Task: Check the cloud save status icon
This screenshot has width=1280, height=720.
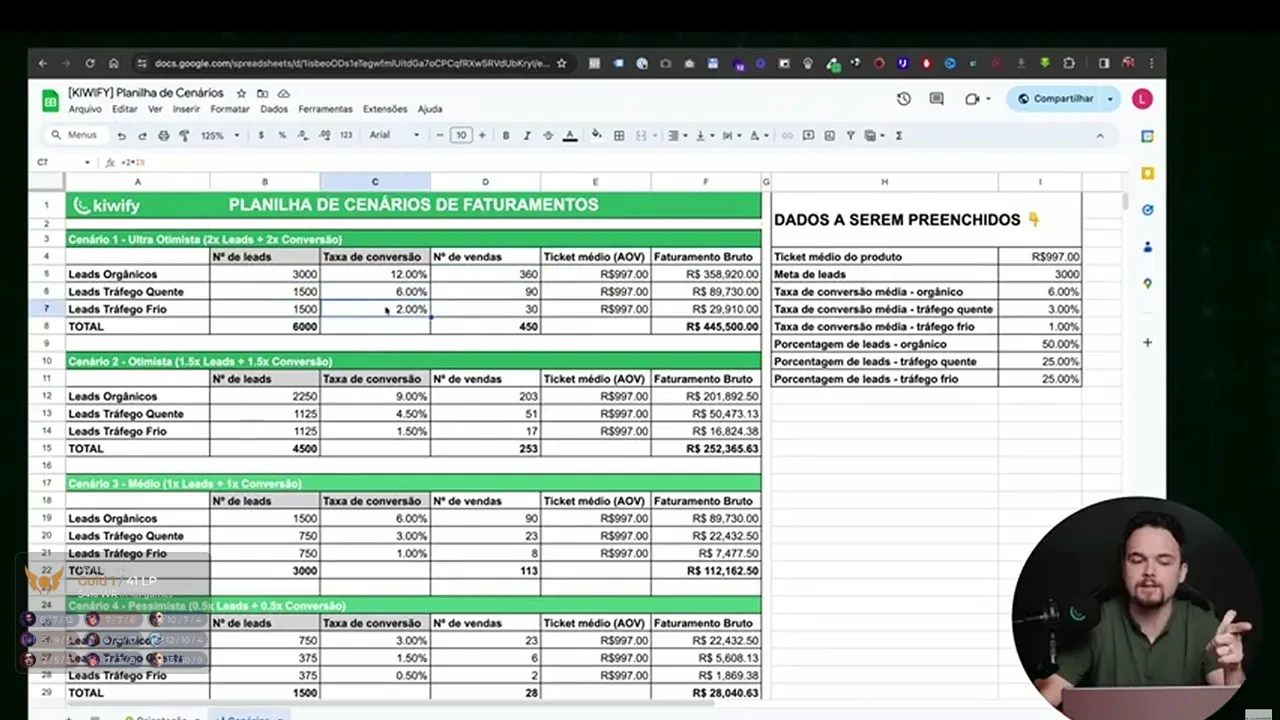Action: click(283, 93)
